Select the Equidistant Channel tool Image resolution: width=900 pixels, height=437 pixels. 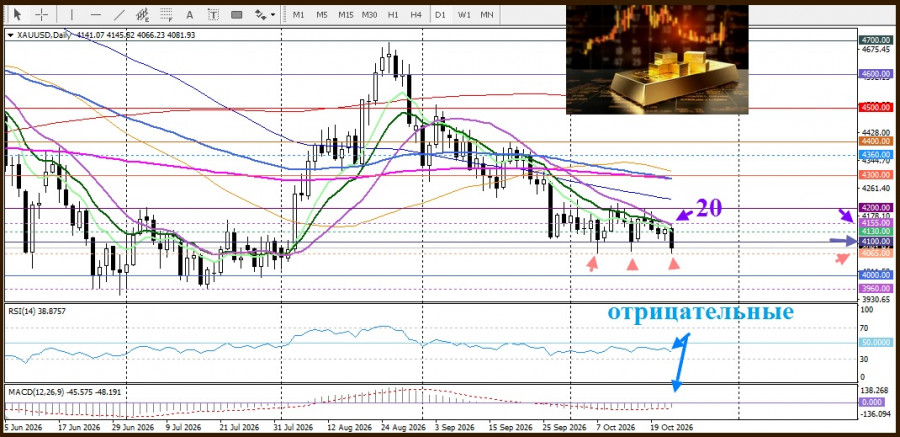coord(143,14)
